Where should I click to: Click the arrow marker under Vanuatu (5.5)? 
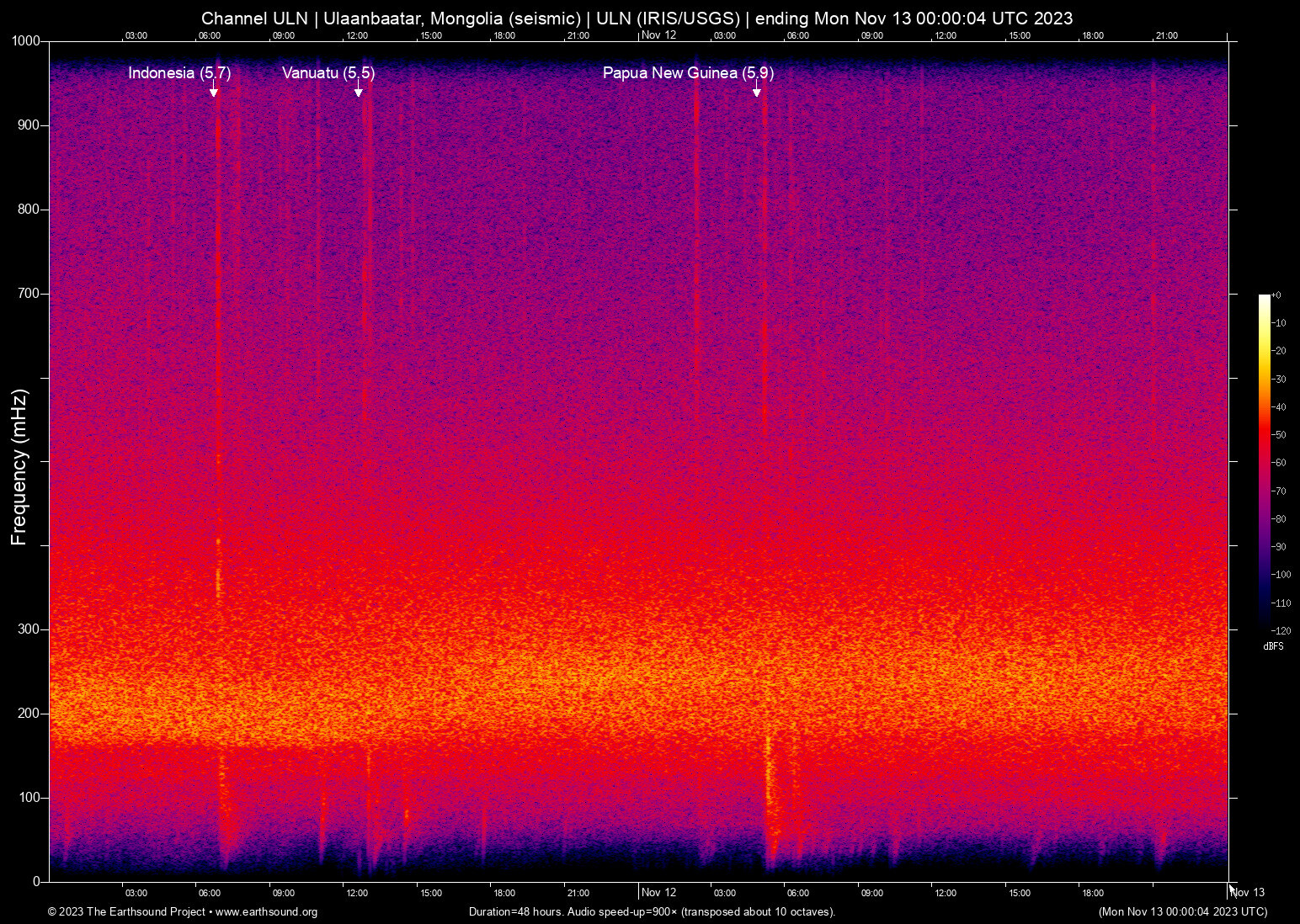[x=359, y=92]
